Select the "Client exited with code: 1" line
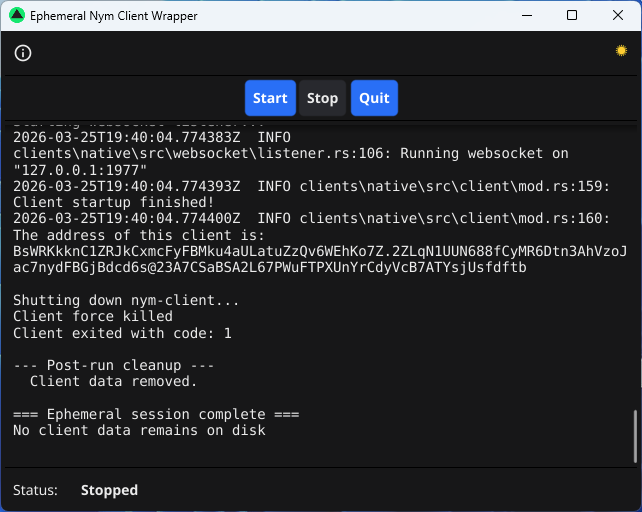The height and width of the screenshot is (512, 642). (122, 333)
